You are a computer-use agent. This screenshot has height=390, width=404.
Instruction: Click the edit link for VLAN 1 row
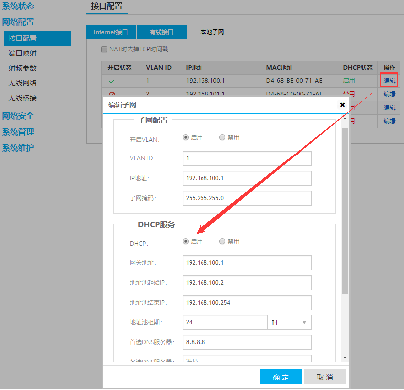(x=389, y=80)
